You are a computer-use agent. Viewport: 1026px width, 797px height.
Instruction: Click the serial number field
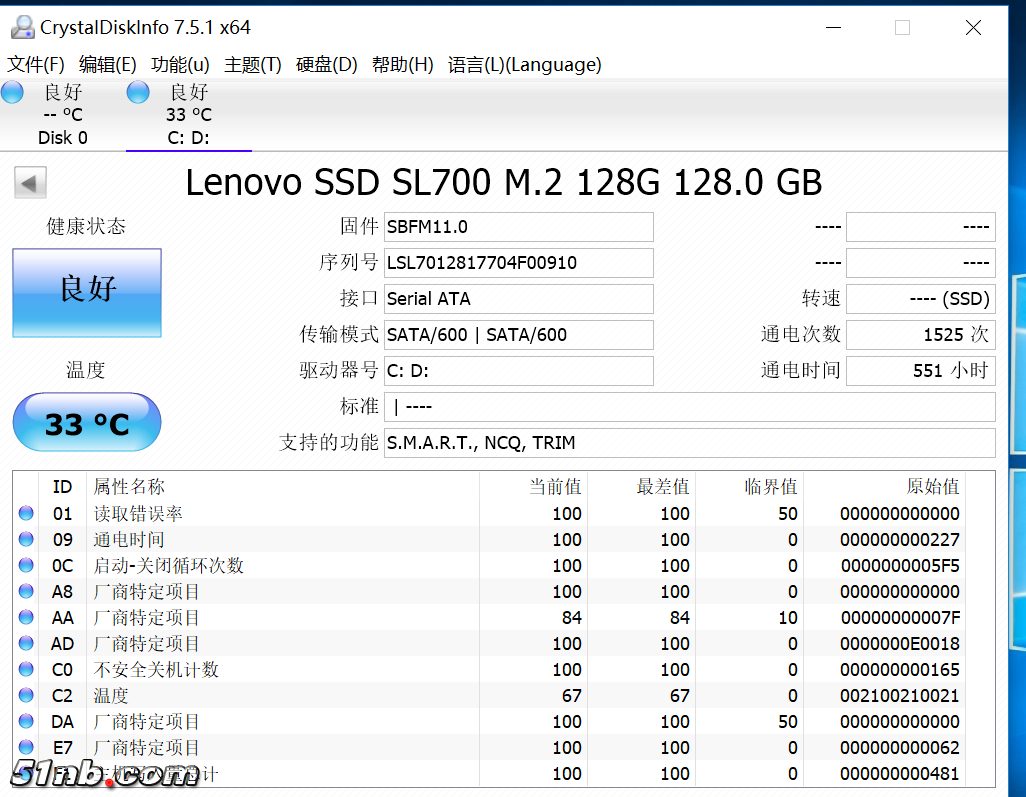(518, 263)
